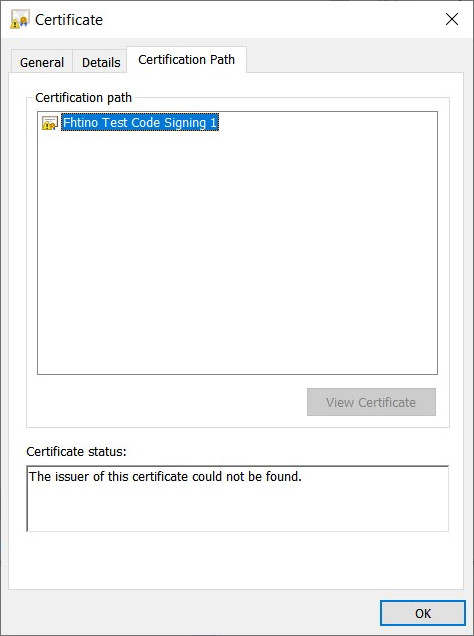Click the View Certificate button

point(371,402)
